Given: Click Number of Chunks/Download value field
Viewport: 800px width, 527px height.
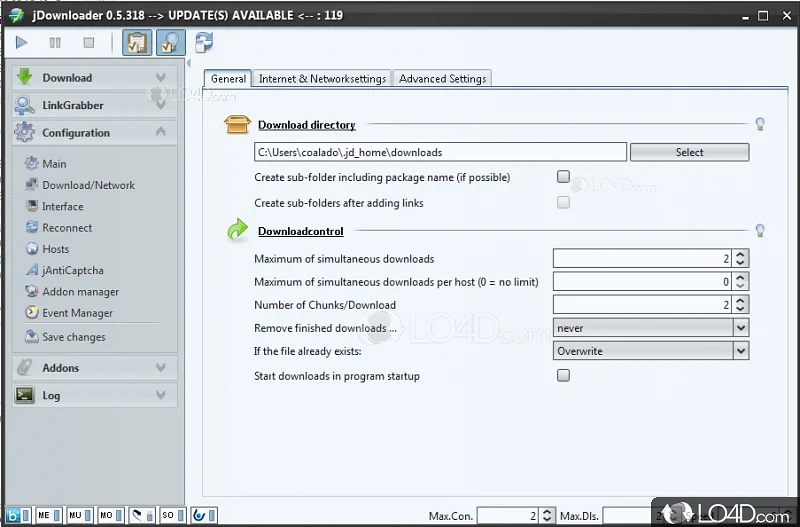Looking at the screenshot, I should pos(642,305).
